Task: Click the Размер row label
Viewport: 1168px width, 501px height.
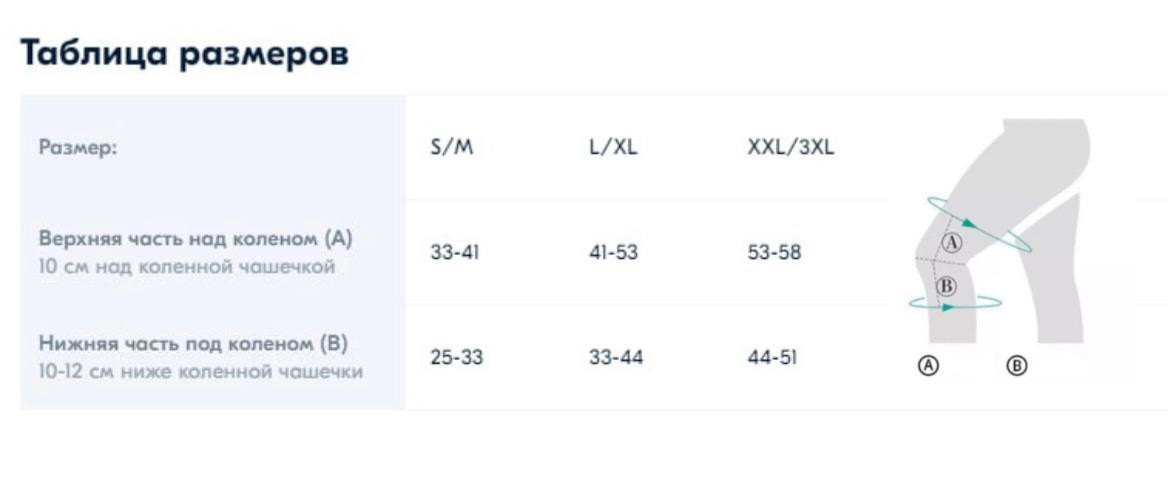Action: click(x=78, y=147)
